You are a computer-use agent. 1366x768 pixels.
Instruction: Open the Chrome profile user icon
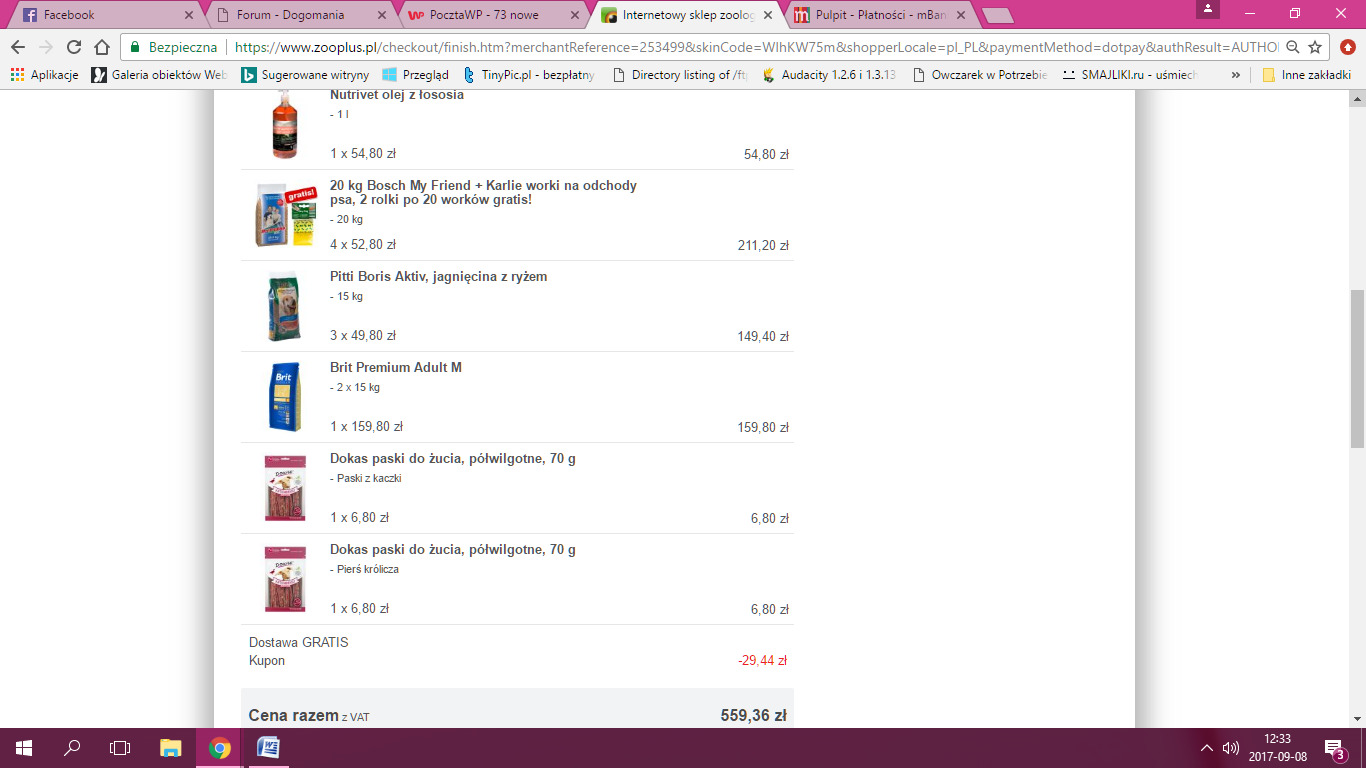pyautogui.click(x=1208, y=9)
